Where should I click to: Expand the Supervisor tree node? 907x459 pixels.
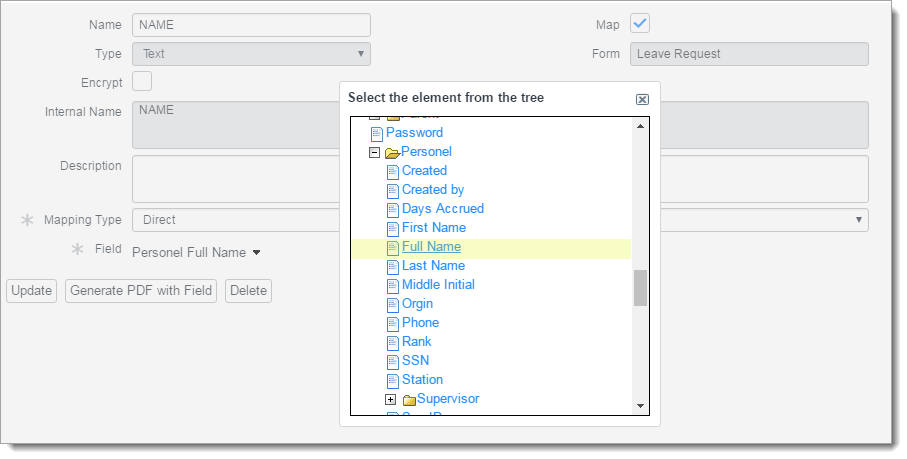point(390,399)
